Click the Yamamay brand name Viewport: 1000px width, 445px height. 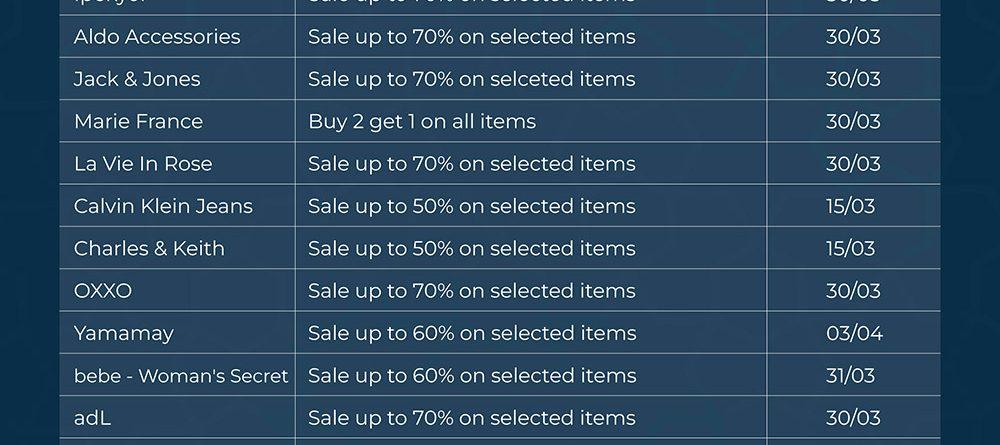[124, 333]
